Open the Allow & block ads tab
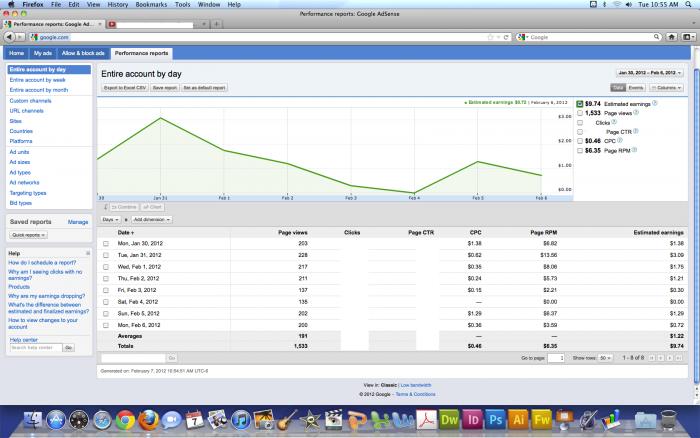This screenshot has height=438, width=700. pyautogui.click(x=83, y=53)
